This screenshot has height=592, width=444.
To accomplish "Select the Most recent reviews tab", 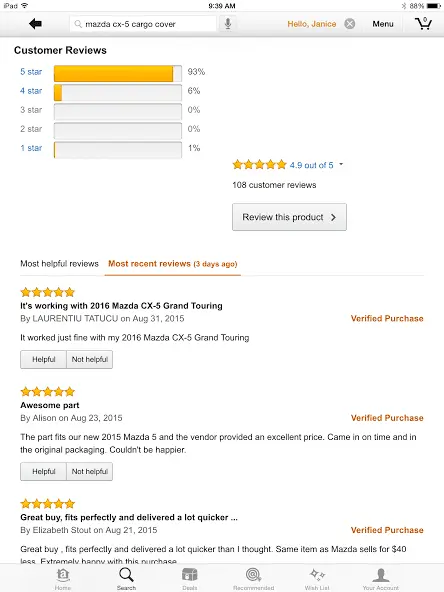I will pyautogui.click(x=173, y=264).
